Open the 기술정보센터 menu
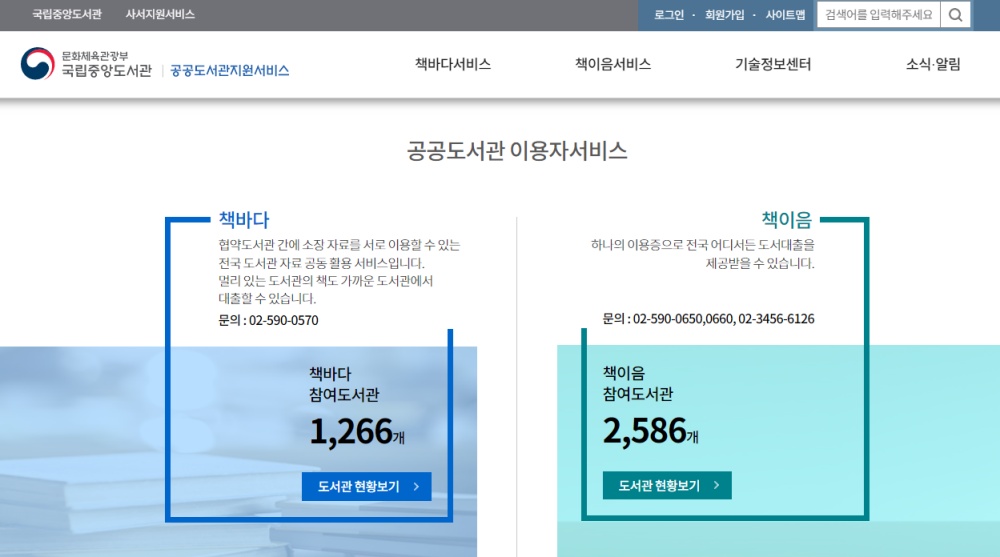 click(x=773, y=64)
